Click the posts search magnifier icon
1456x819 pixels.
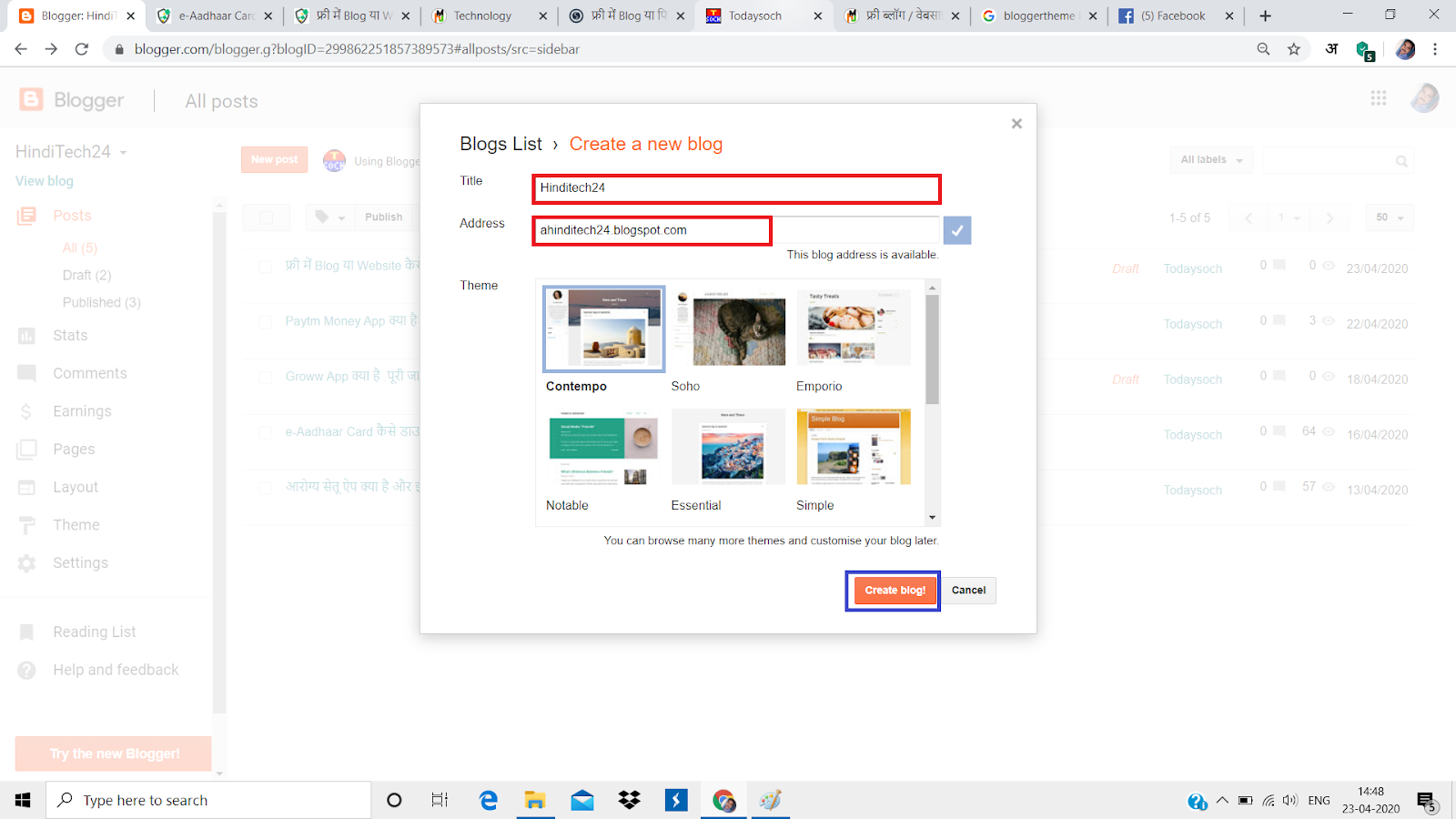point(1401,161)
